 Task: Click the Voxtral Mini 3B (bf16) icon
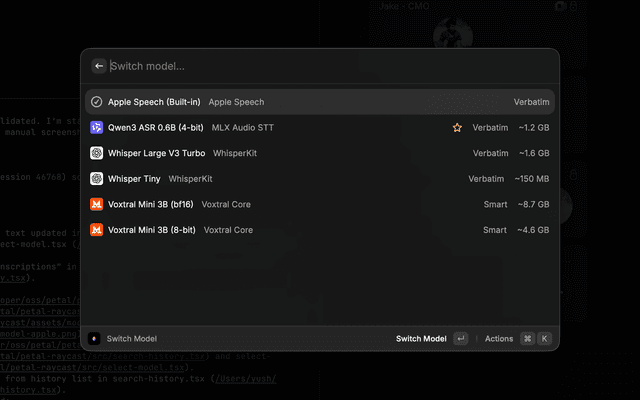click(x=97, y=204)
